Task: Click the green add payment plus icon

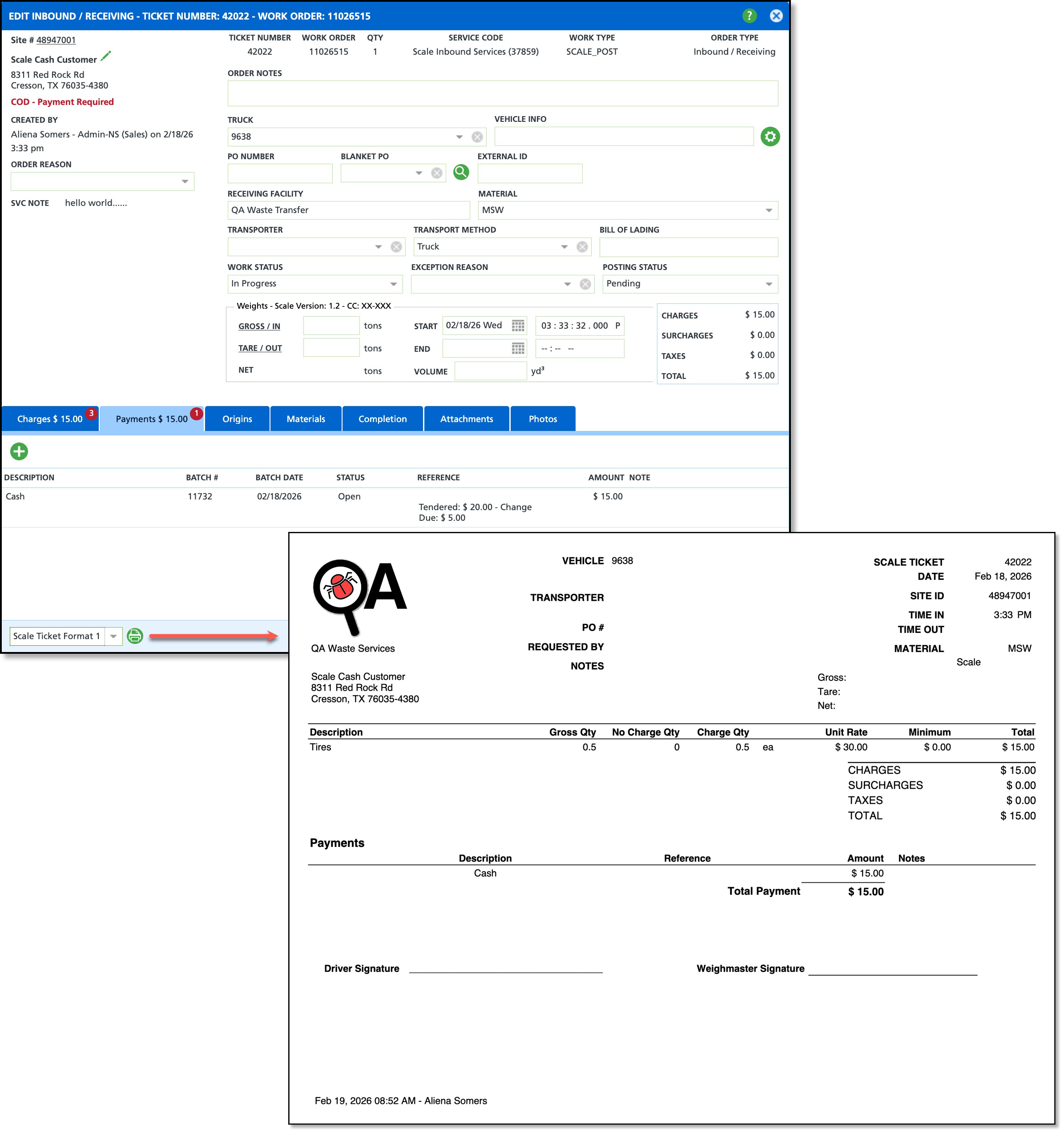Action: [19, 451]
